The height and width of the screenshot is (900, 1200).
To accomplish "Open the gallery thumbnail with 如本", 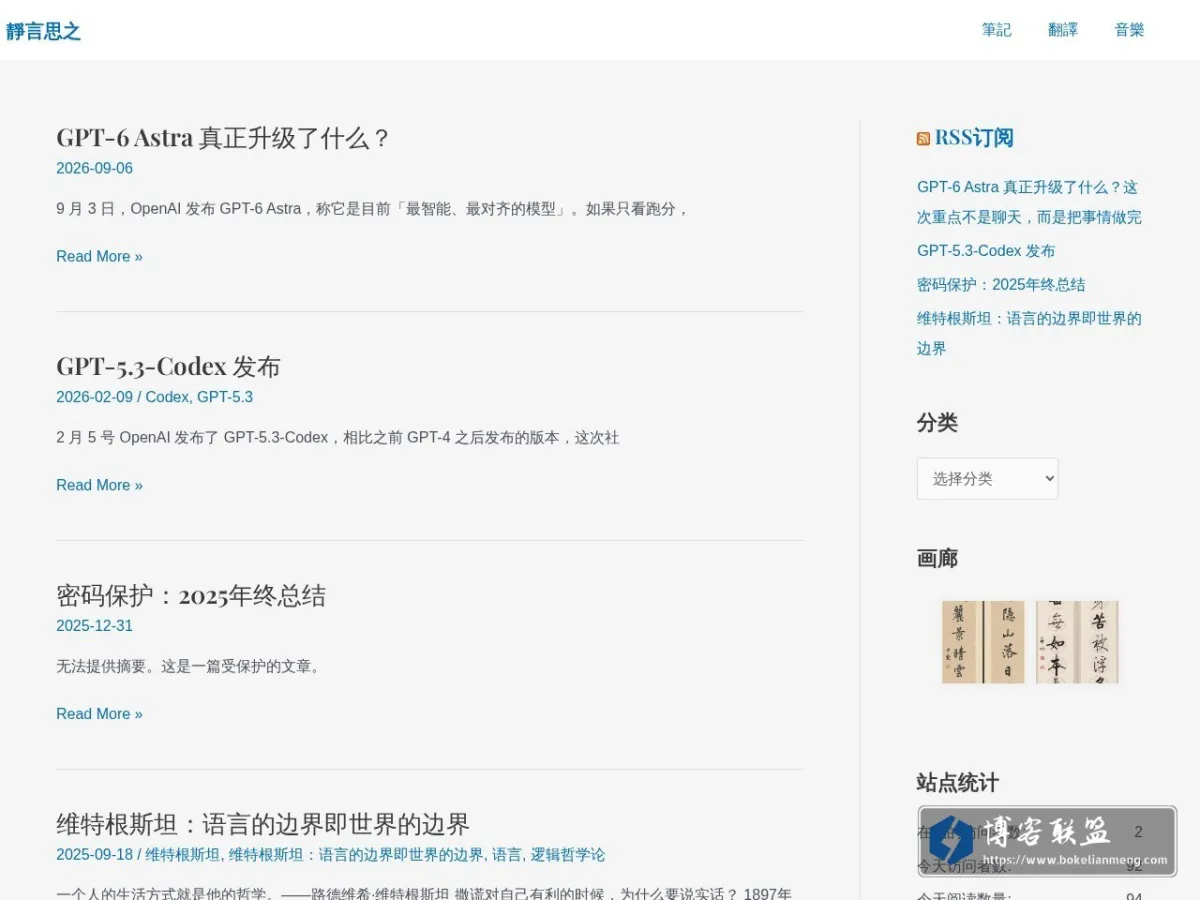I will coord(1077,642).
